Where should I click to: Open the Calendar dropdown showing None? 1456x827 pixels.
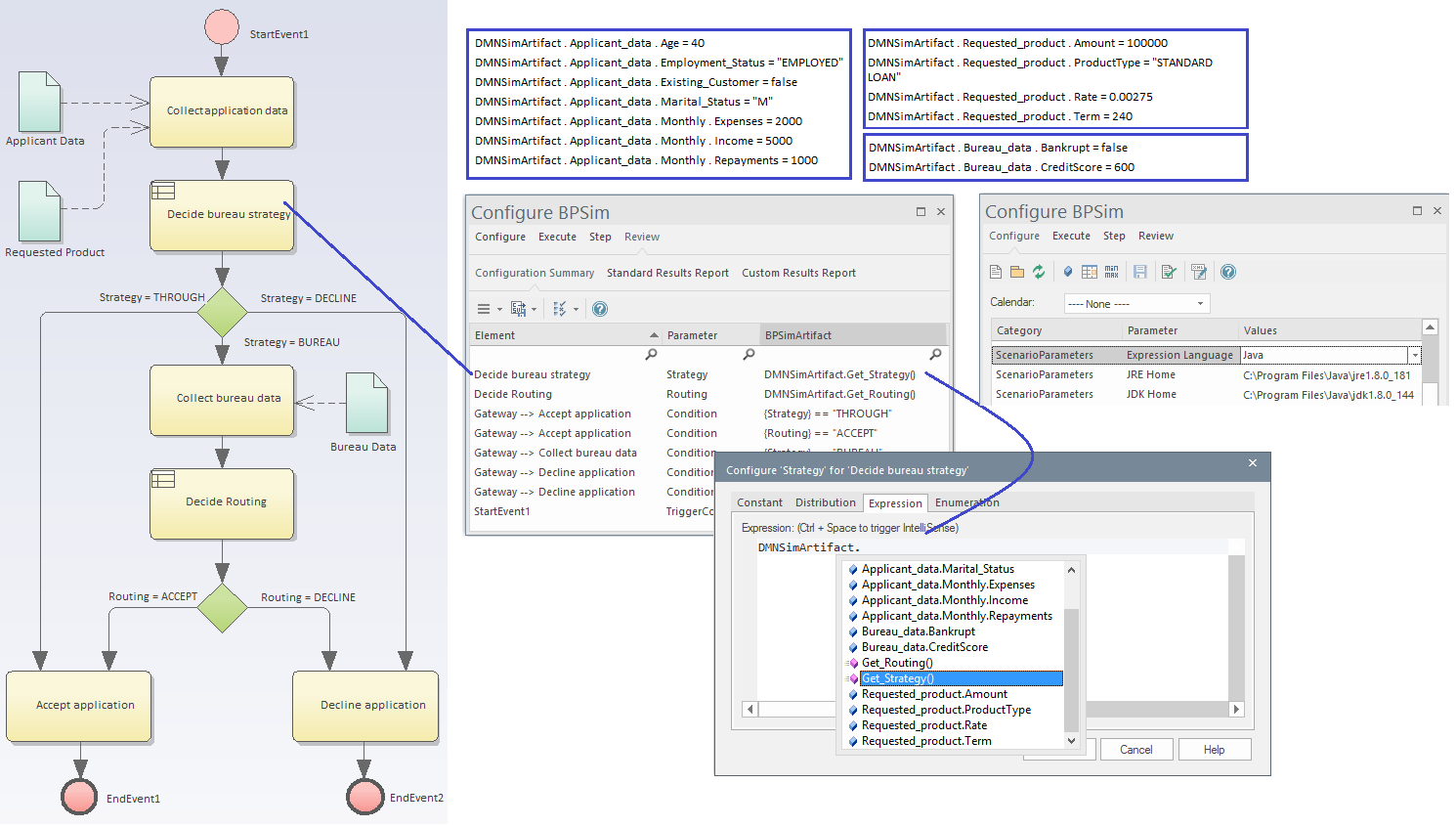pyautogui.click(x=1136, y=304)
